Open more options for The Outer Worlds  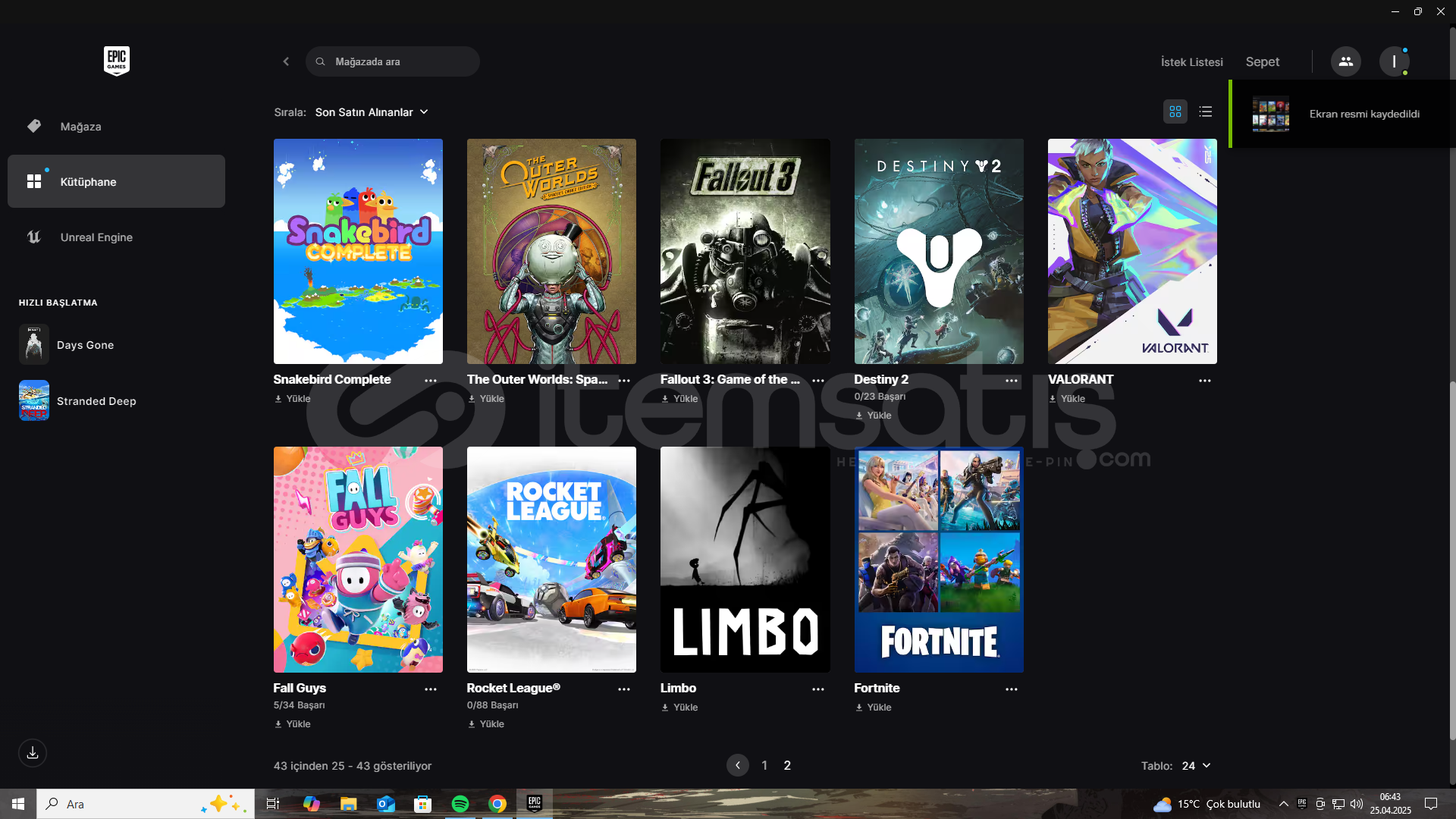coord(624,381)
